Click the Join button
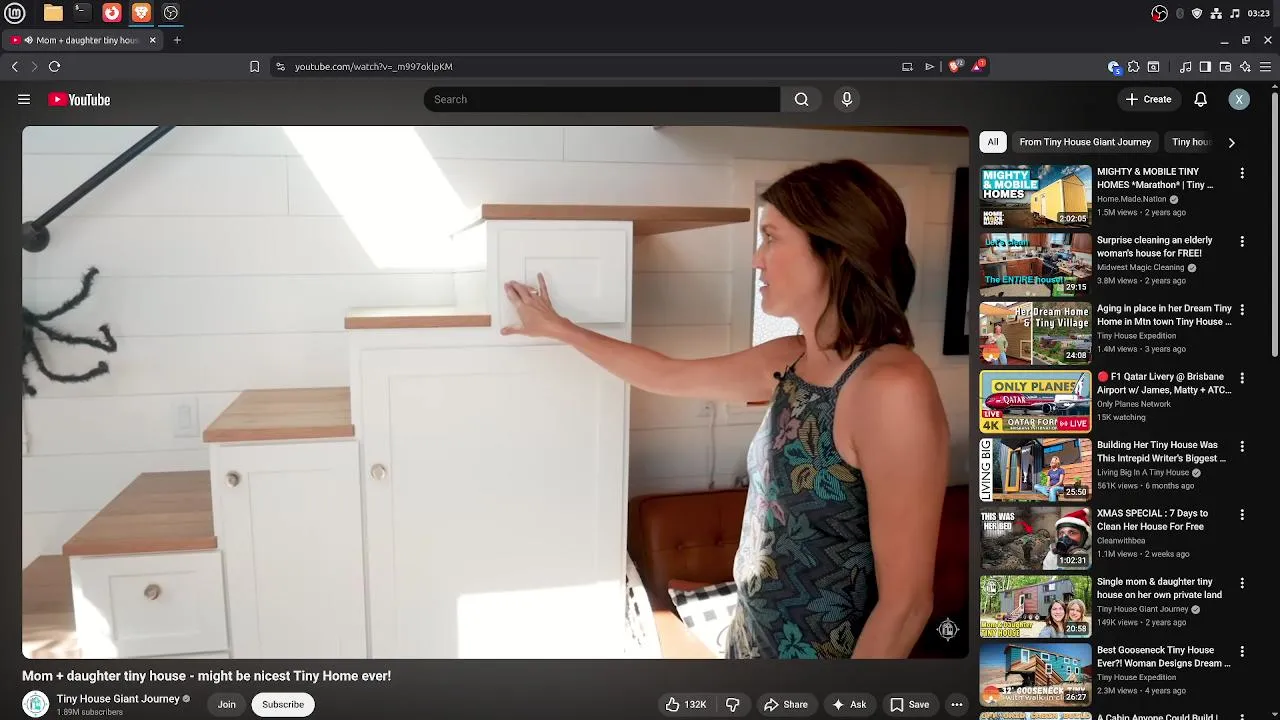Viewport: 1280px width, 720px height. (227, 704)
